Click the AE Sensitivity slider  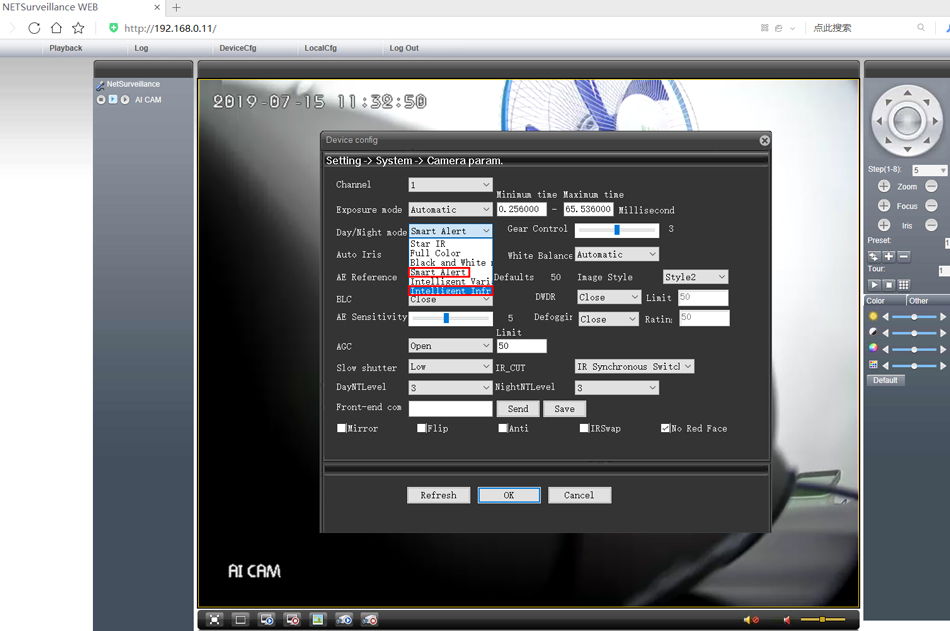447,318
